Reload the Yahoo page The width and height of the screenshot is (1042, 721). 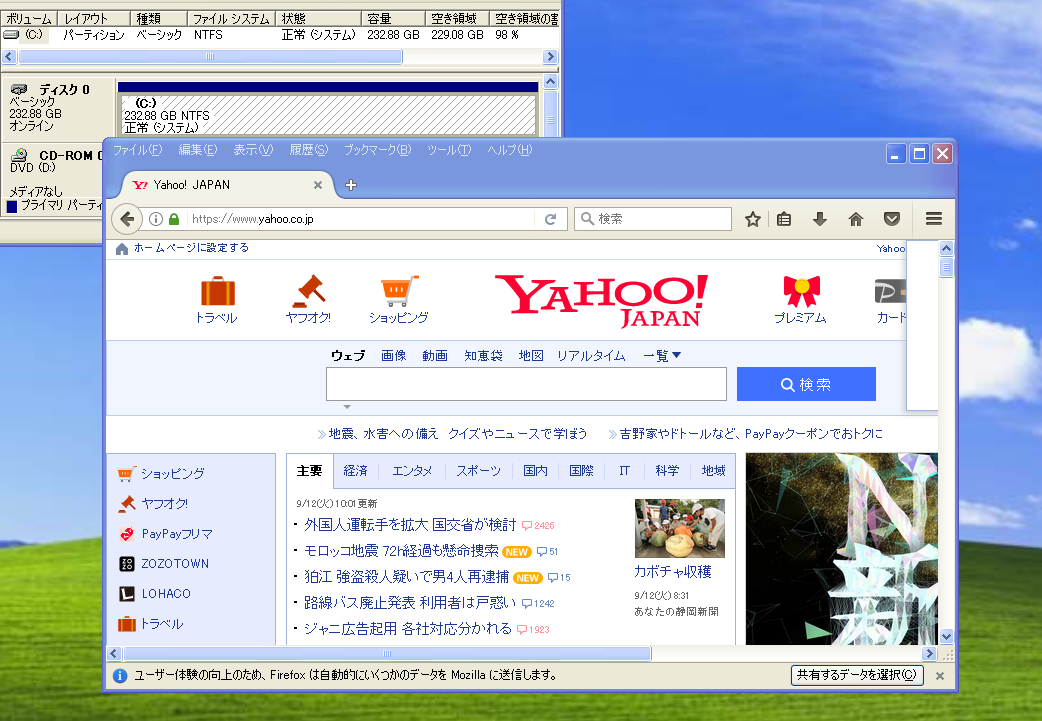point(550,219)
